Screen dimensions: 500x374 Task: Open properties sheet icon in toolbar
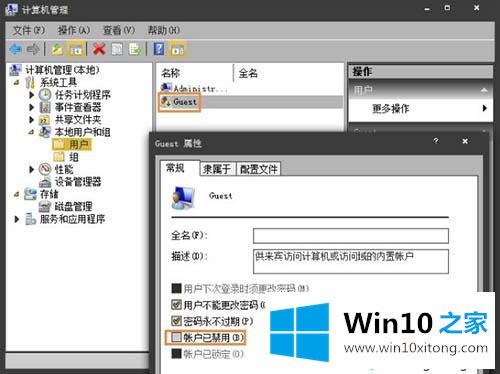click(x=117, y=49)
